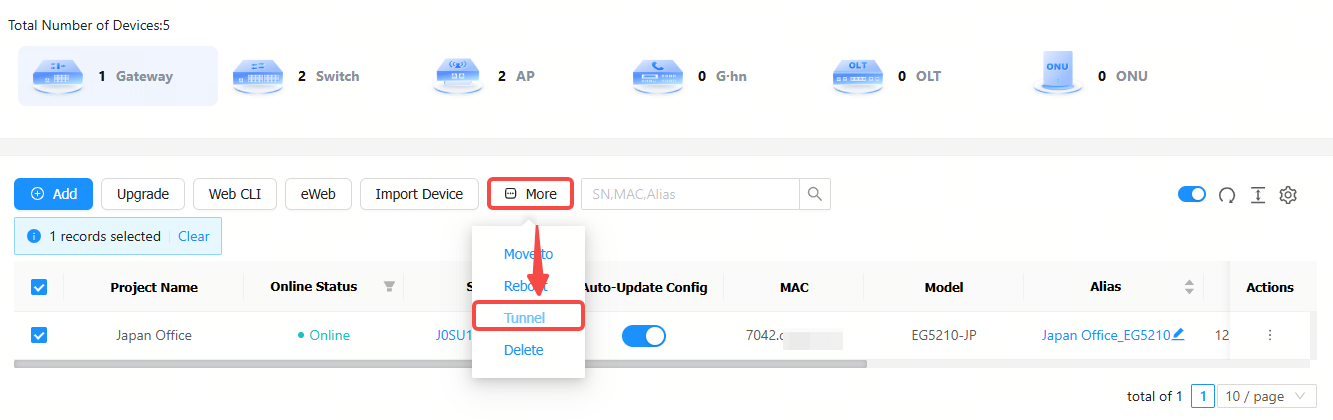Uncheck the Japan Office row checkbox
Image resolution: width=1333 pixels, height=420 pixels.
pyautogui.click(x=39, y=335)
